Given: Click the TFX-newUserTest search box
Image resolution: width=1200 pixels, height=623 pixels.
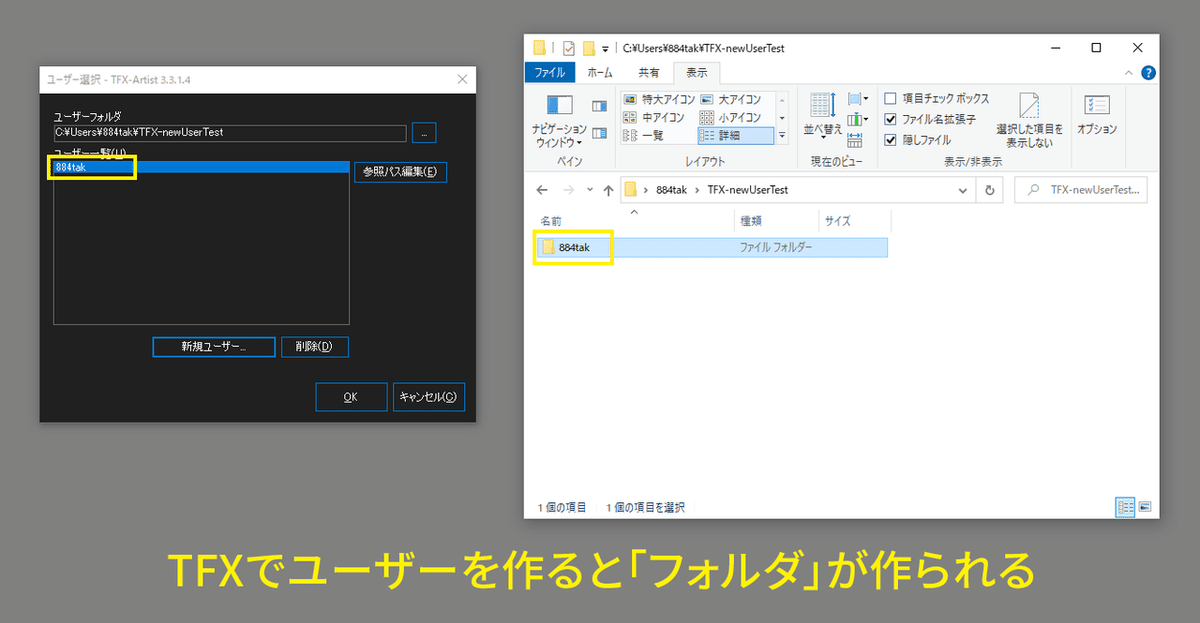Looking at the screenshot, I should [1081, 190].
